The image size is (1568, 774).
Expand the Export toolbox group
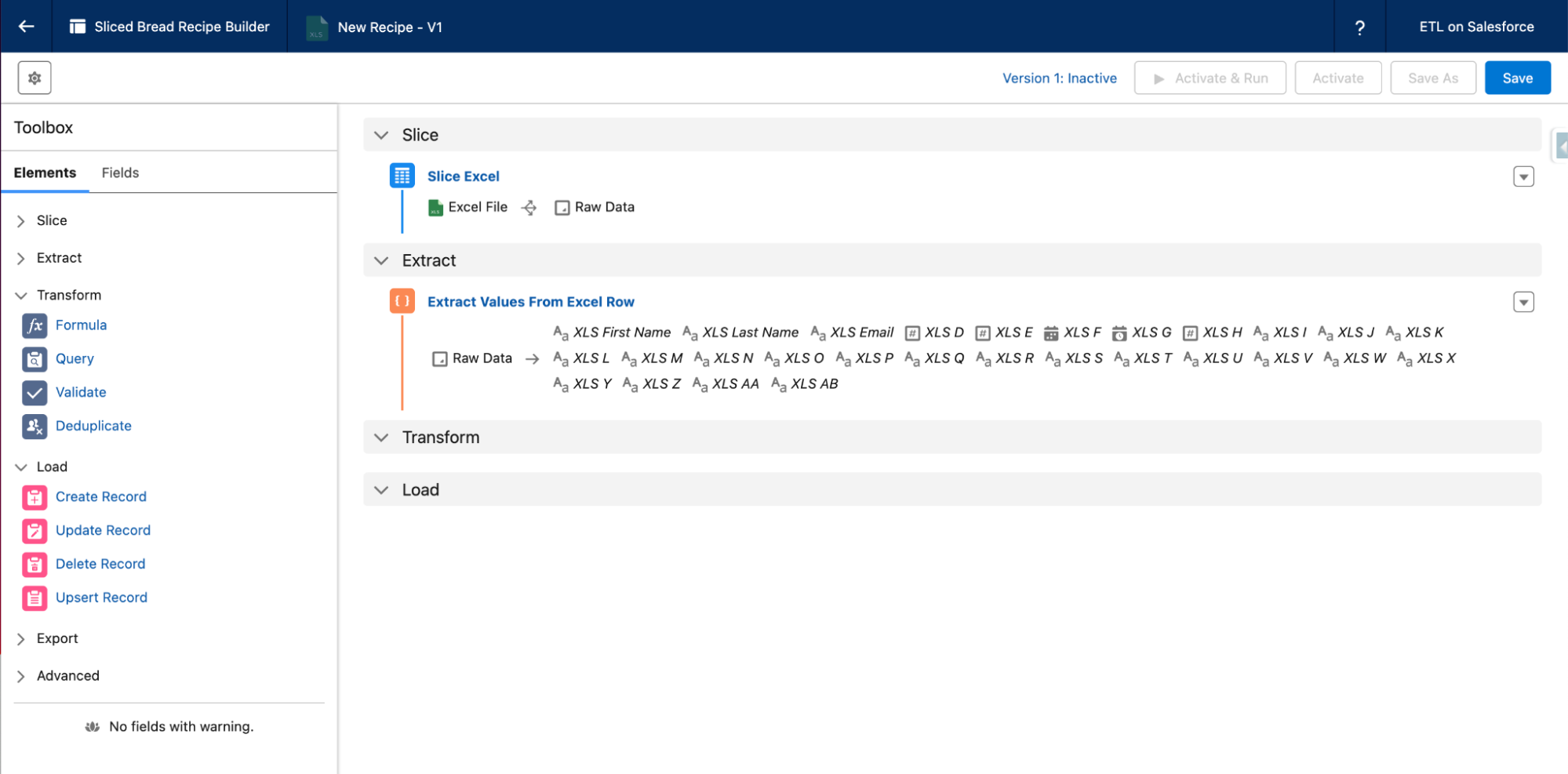21,639
